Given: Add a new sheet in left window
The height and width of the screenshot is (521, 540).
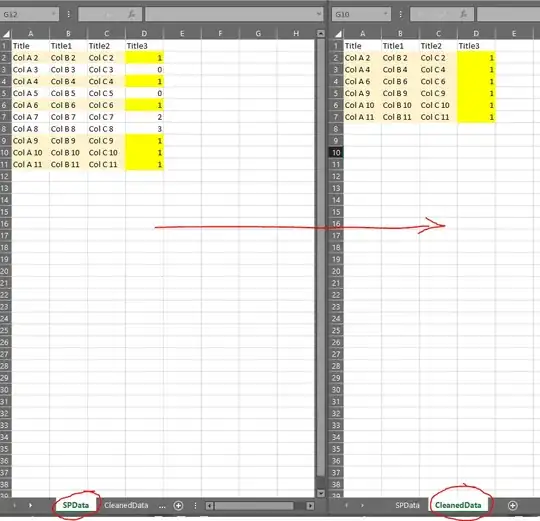Looking at the screenshot, I should click(x=178, y=506).
